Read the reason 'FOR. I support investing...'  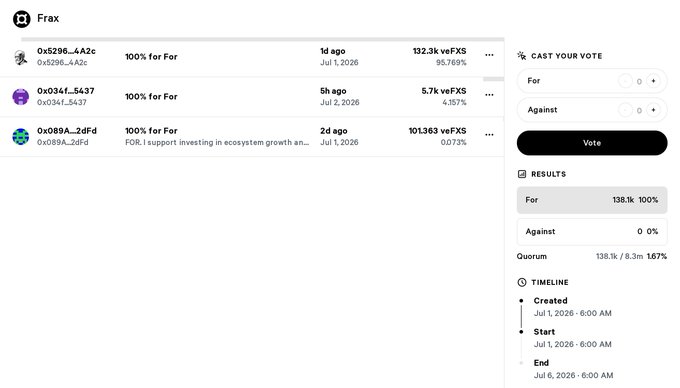coord(217,143)
